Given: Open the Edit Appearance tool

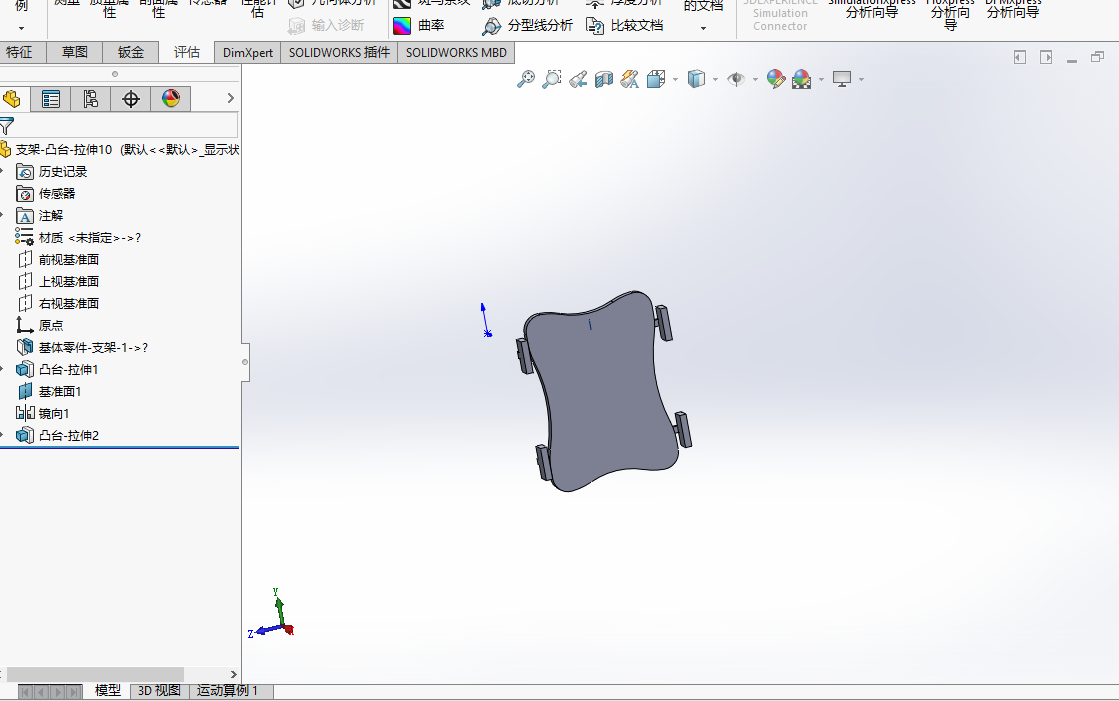Looking at the screenshot, I should click(775, 79).
